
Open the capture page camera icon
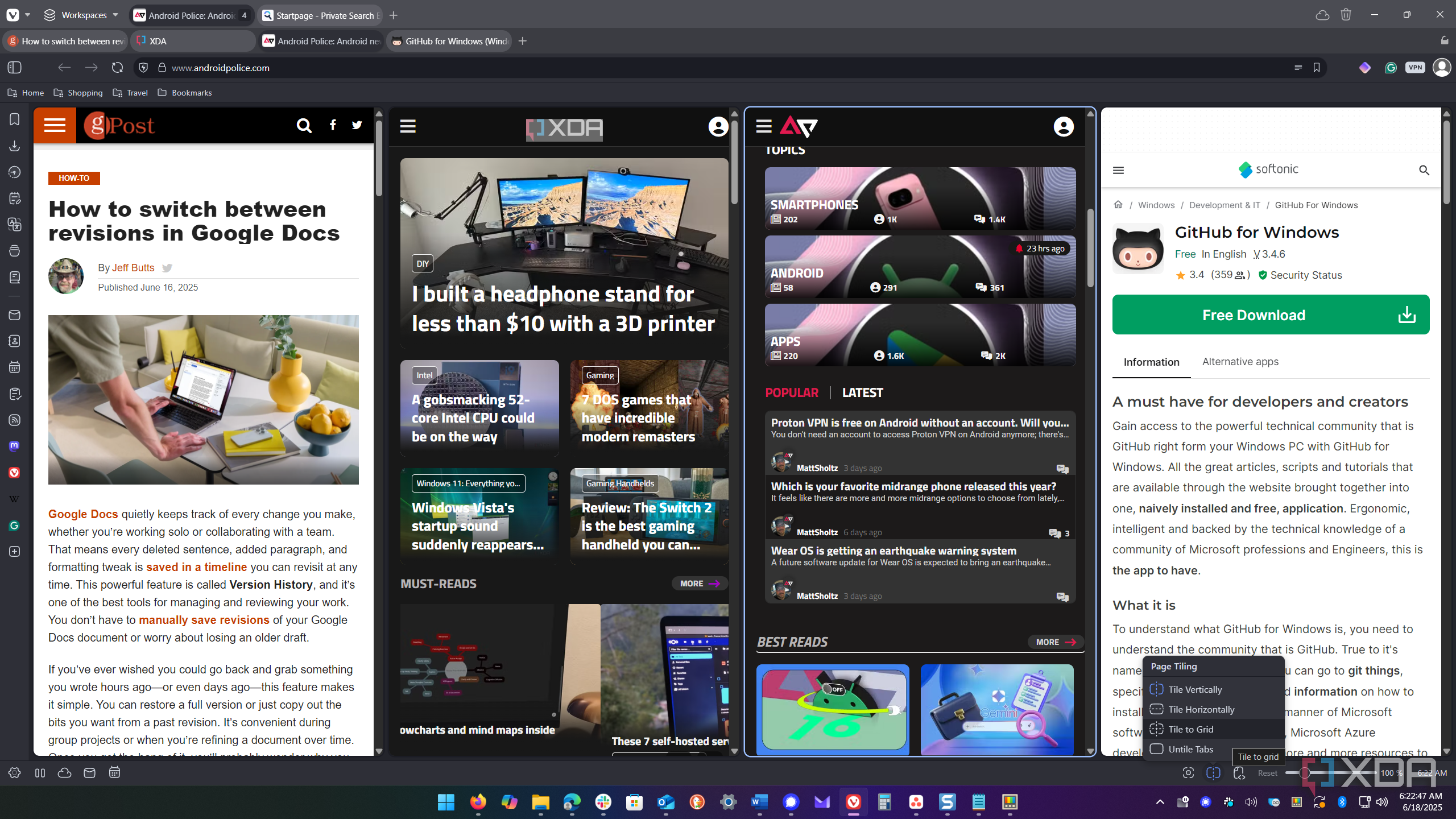pyautogui.click(x=1188, y=773)
